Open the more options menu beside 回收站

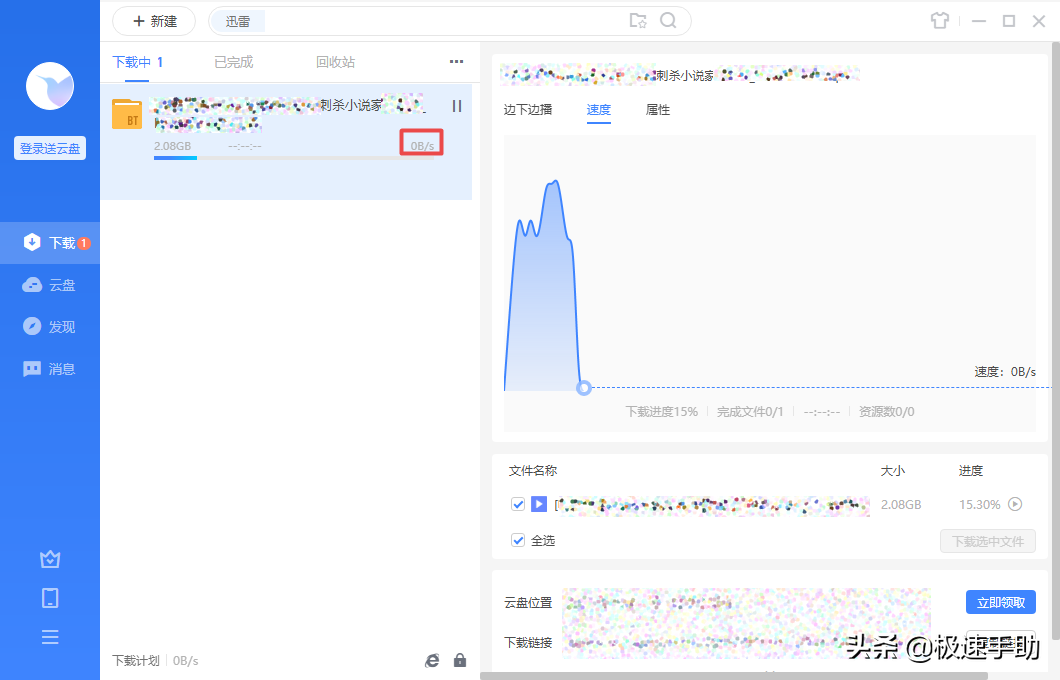coord(456,61)
